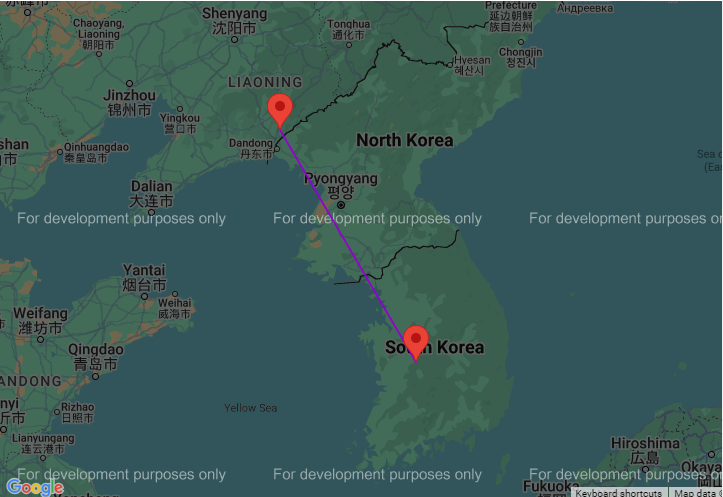Image resolution: width=723 pixels, height=497 pixels.
Task: Click the red marker in South Korea
Action: click(x=415, y=343)
